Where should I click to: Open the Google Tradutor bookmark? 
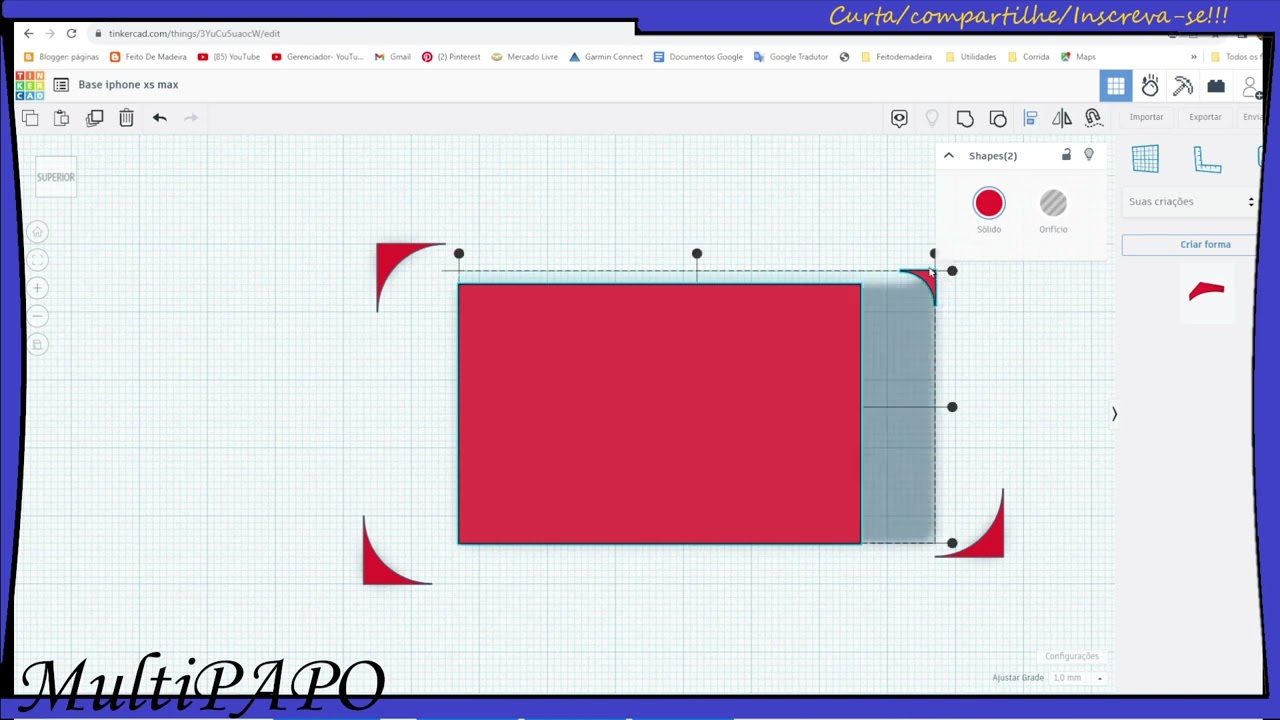coord(791,57)
